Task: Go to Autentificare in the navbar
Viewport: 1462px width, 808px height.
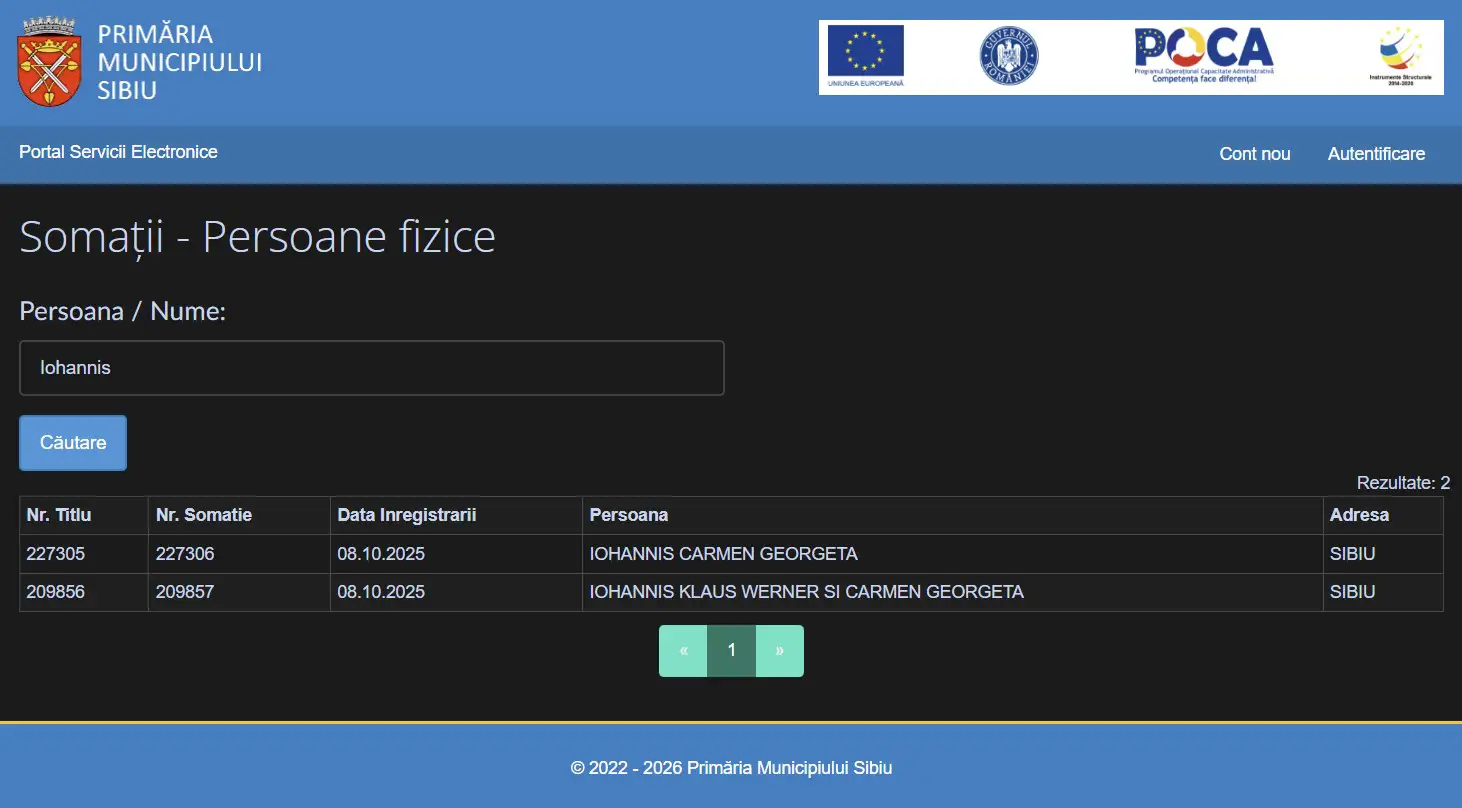Action: click(x=1376, y=154)
